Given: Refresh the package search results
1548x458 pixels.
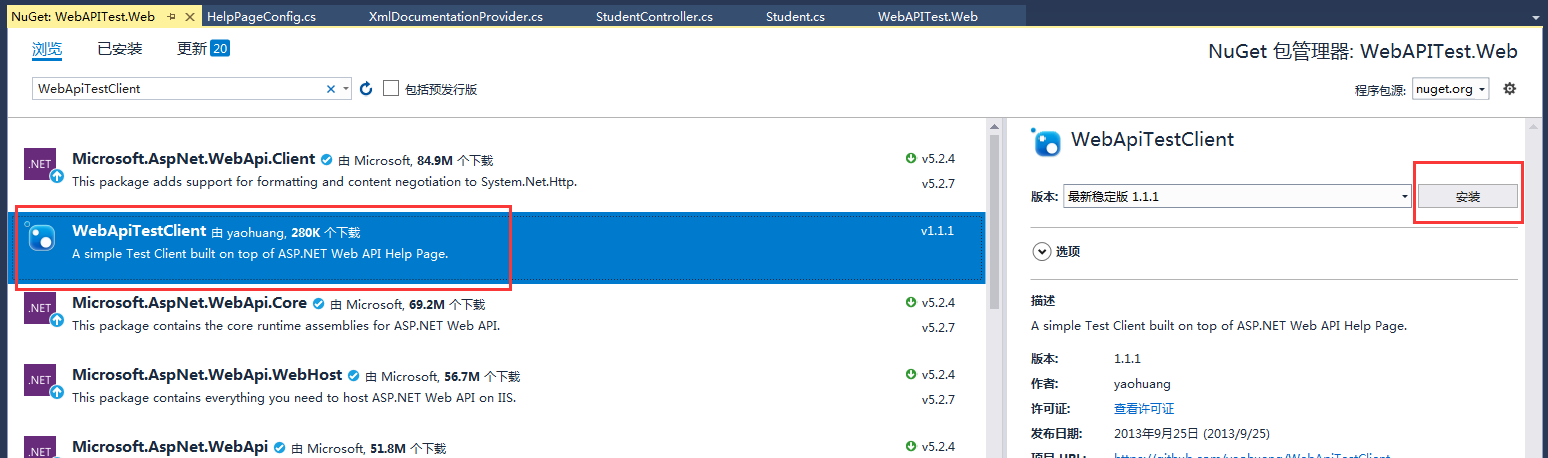Looking at the screenshot, I should coord(366,89).
